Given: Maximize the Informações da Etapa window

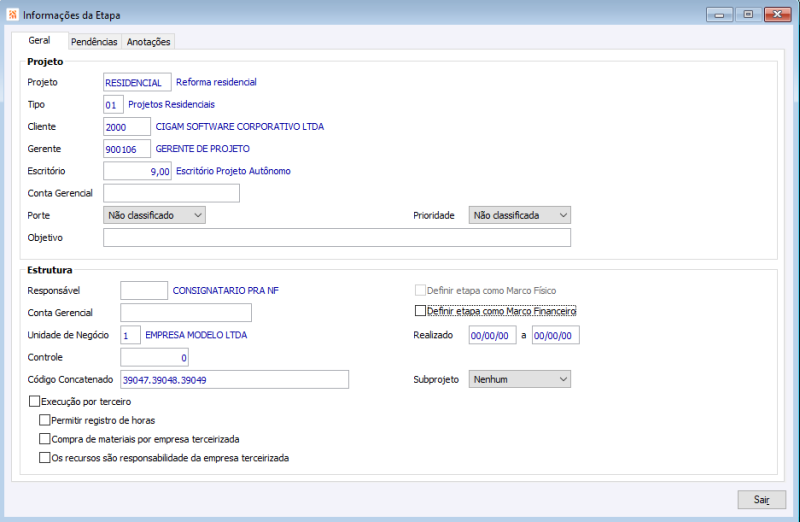Looking at the screenshot, I should pyautogui.click(x=748, y=15).
